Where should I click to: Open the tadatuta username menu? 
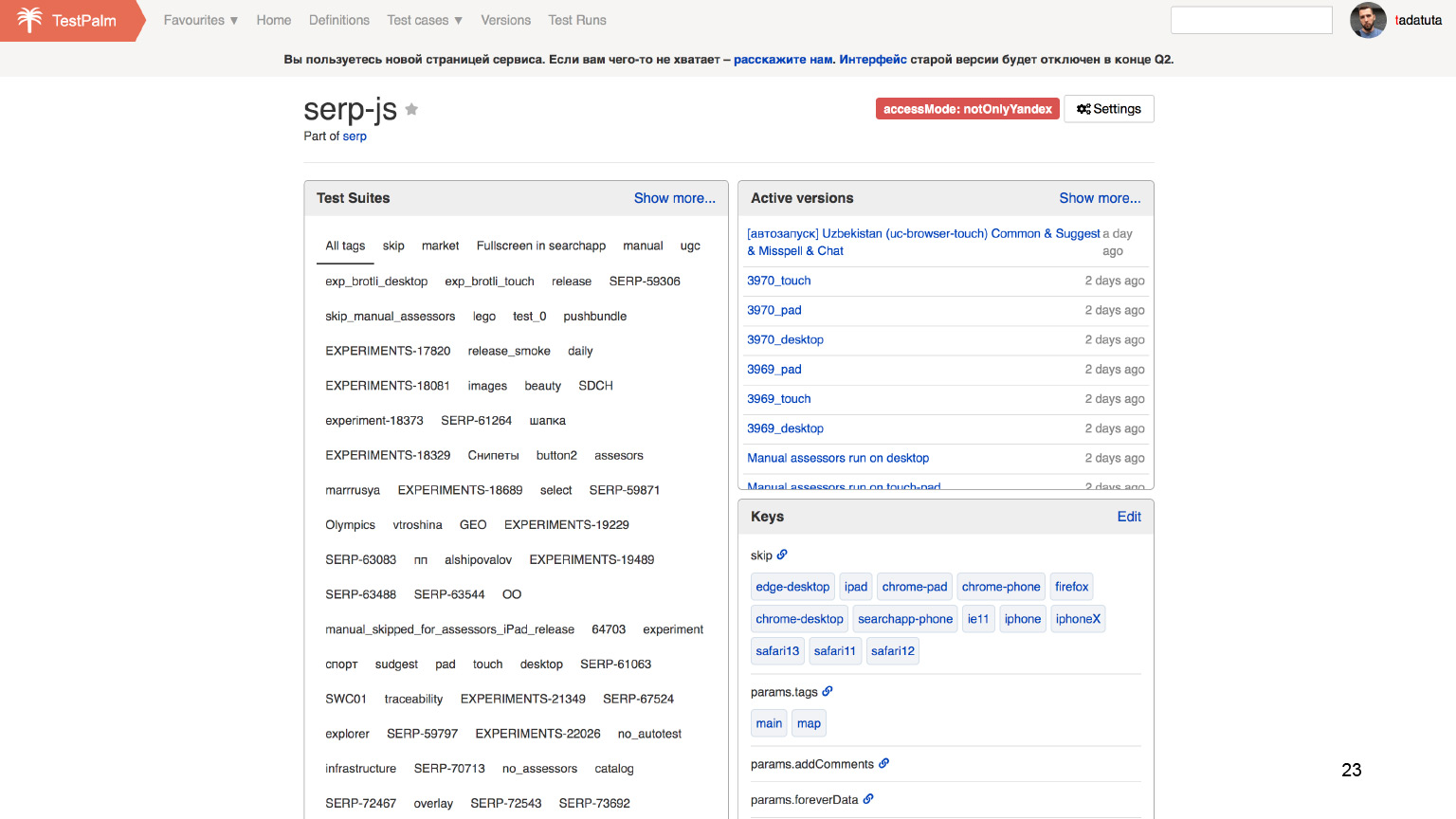point(1418,20)
